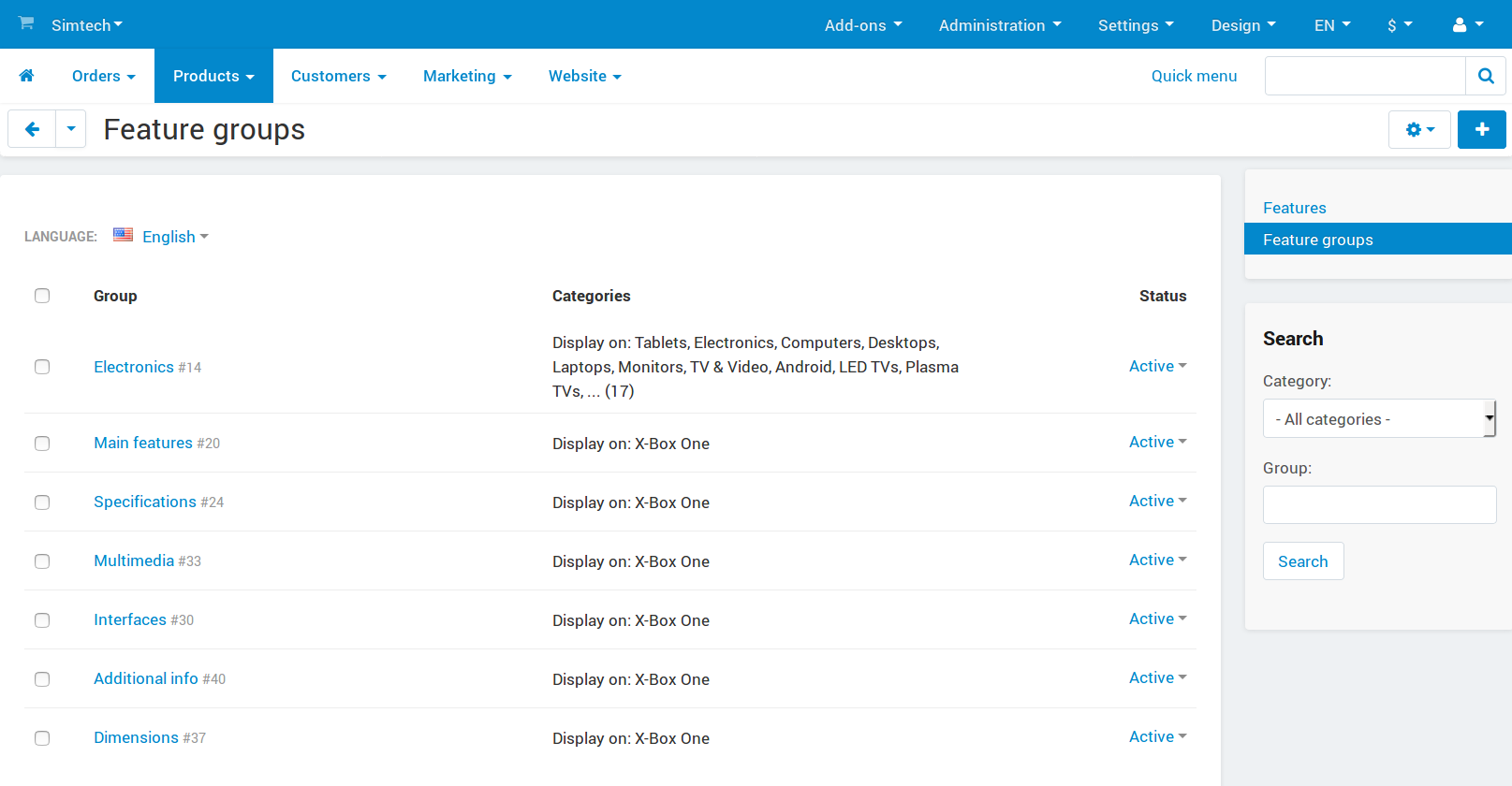This screenshot has width=1512, height=786.
Task: Open the currency dollar dropdown
Action: point(1400,25)
